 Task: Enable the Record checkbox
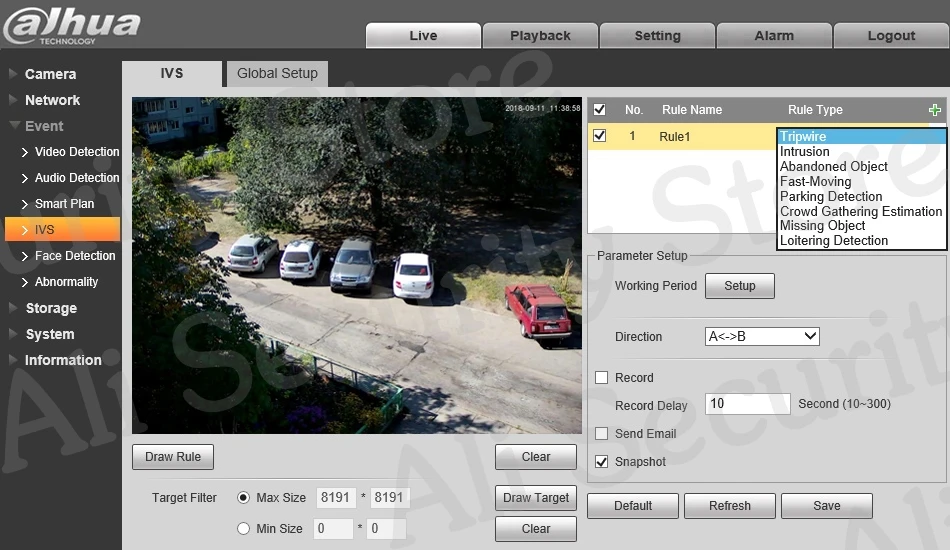click(x=601, y=377)
